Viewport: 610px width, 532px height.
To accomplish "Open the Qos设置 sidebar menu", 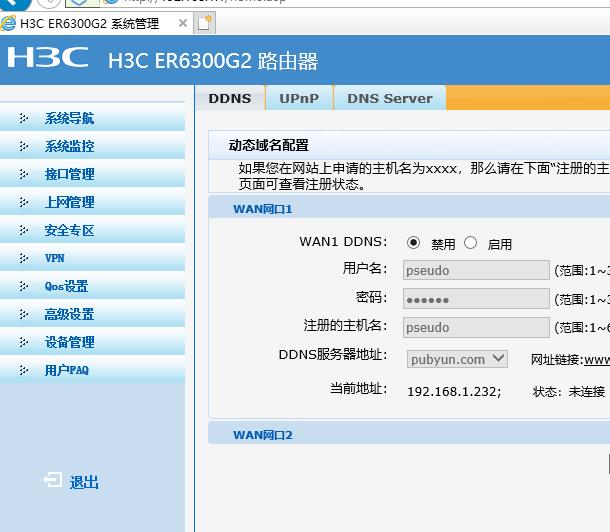I will point(92,286).
